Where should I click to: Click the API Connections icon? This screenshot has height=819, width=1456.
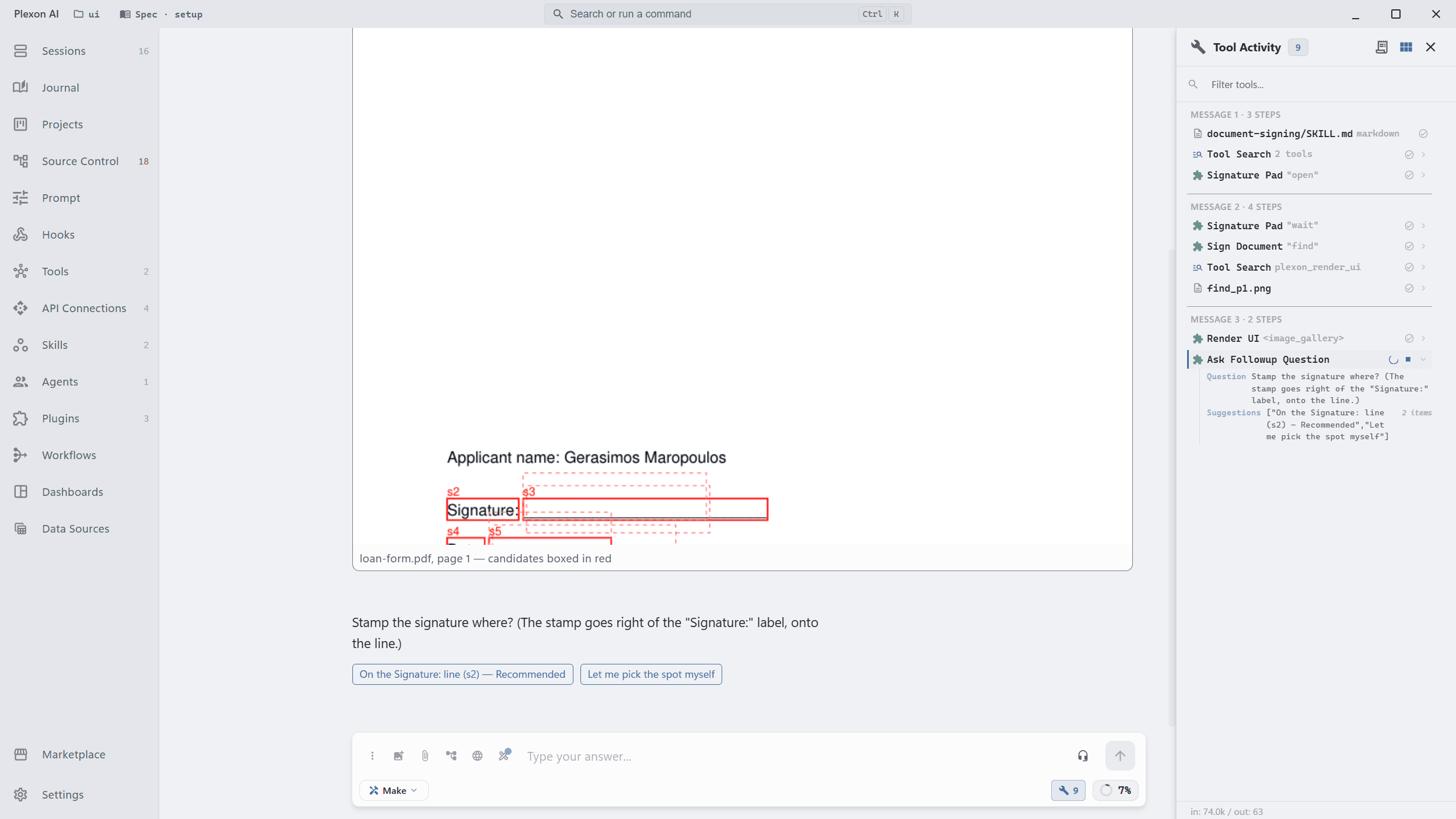[20, 308]
